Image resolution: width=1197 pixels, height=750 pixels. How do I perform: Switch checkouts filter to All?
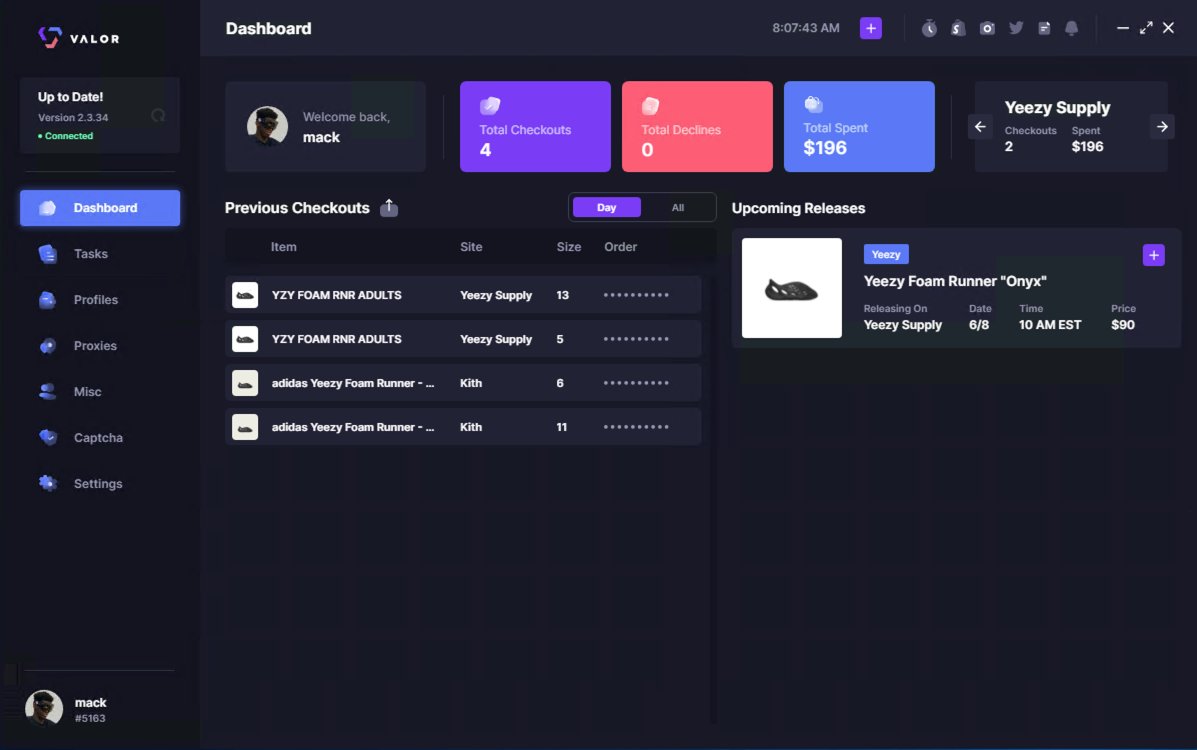coord(678,208)
